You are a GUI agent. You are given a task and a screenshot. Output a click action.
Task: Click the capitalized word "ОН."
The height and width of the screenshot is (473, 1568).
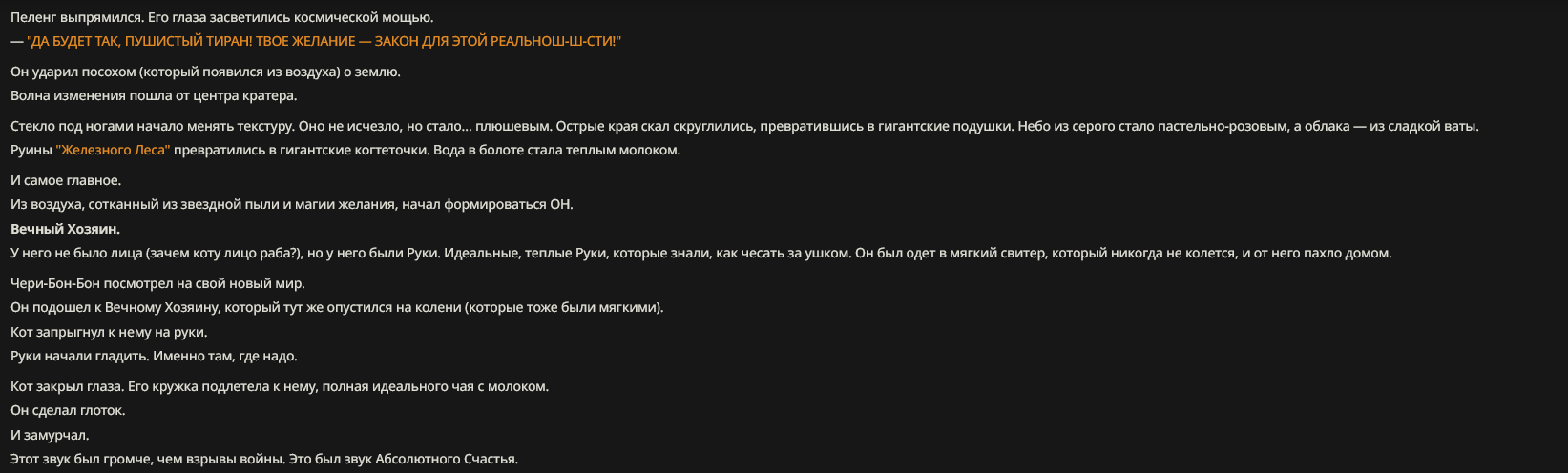tap(561, 205)
